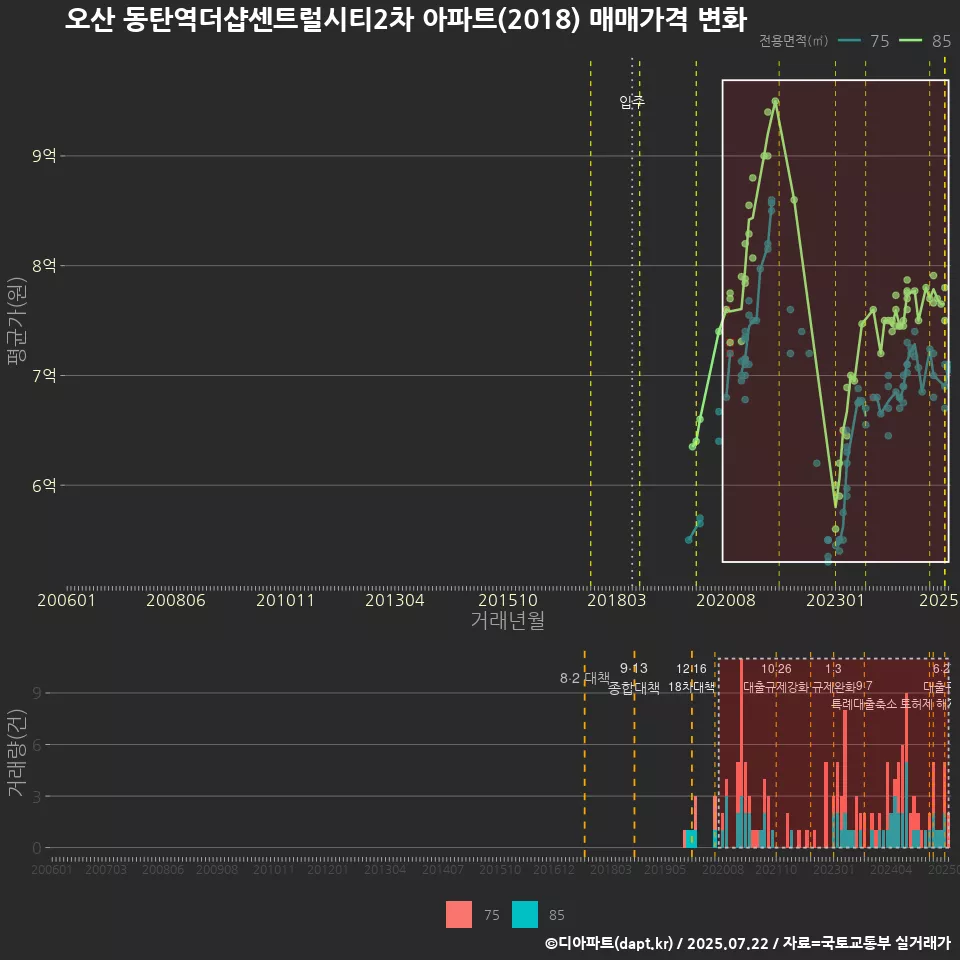Click the 거래년월 axis title
960x960 pixels.
point(508,620)
